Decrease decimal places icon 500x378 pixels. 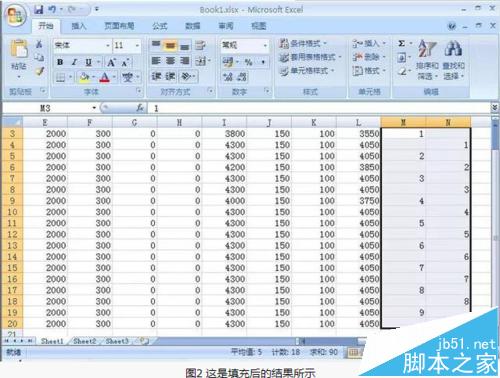[242, 77]
